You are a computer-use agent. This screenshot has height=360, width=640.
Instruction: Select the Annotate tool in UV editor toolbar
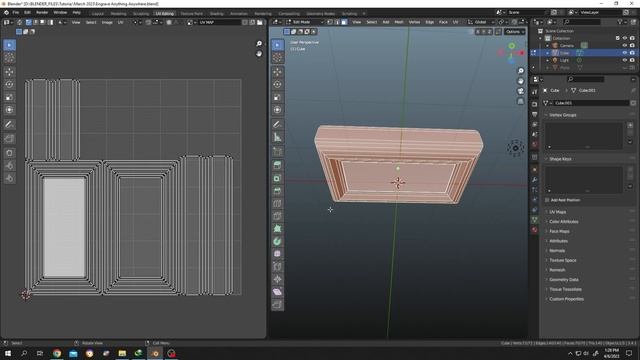pyautogui.click(x=9, y=124)
